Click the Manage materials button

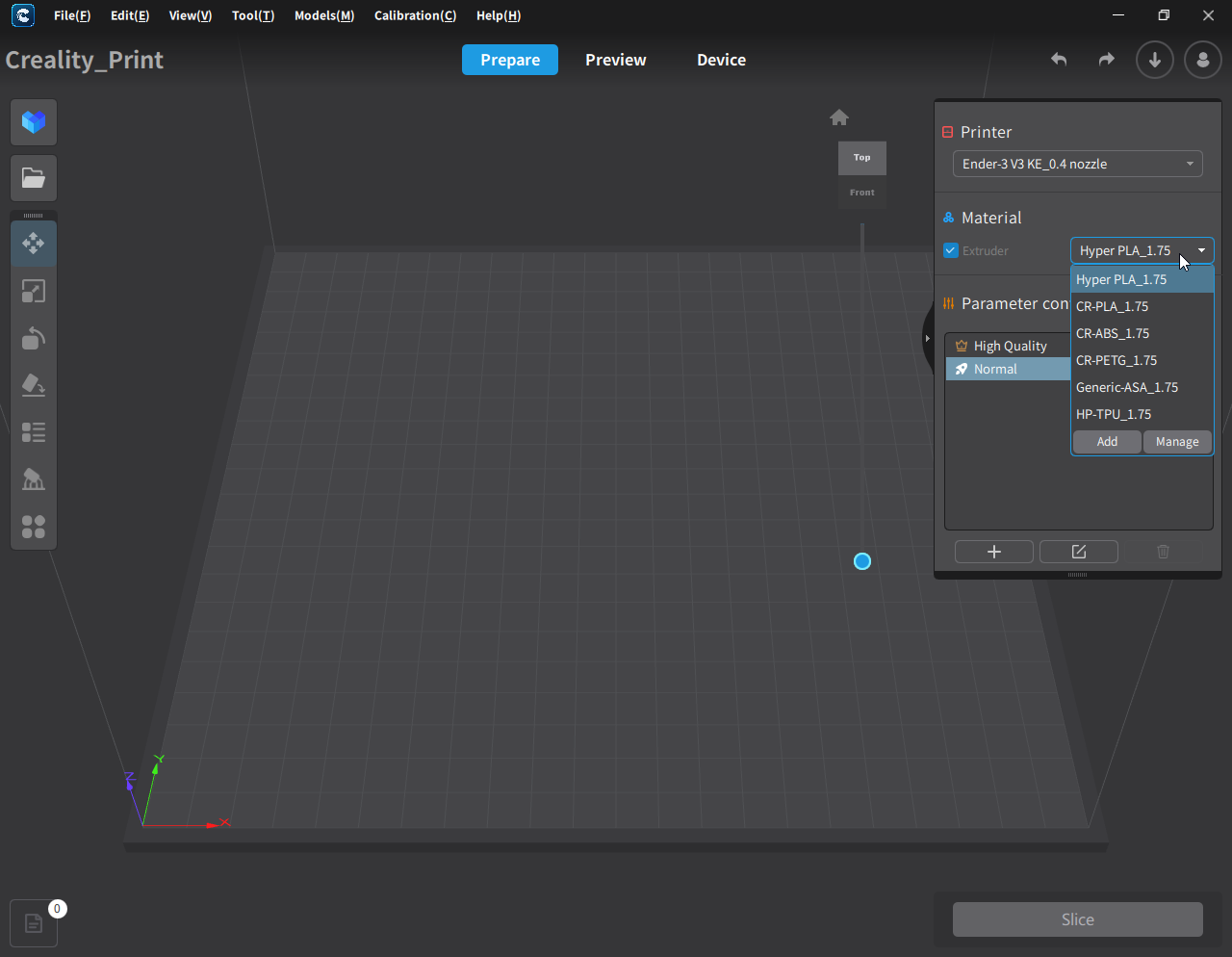click(1177, 442)
